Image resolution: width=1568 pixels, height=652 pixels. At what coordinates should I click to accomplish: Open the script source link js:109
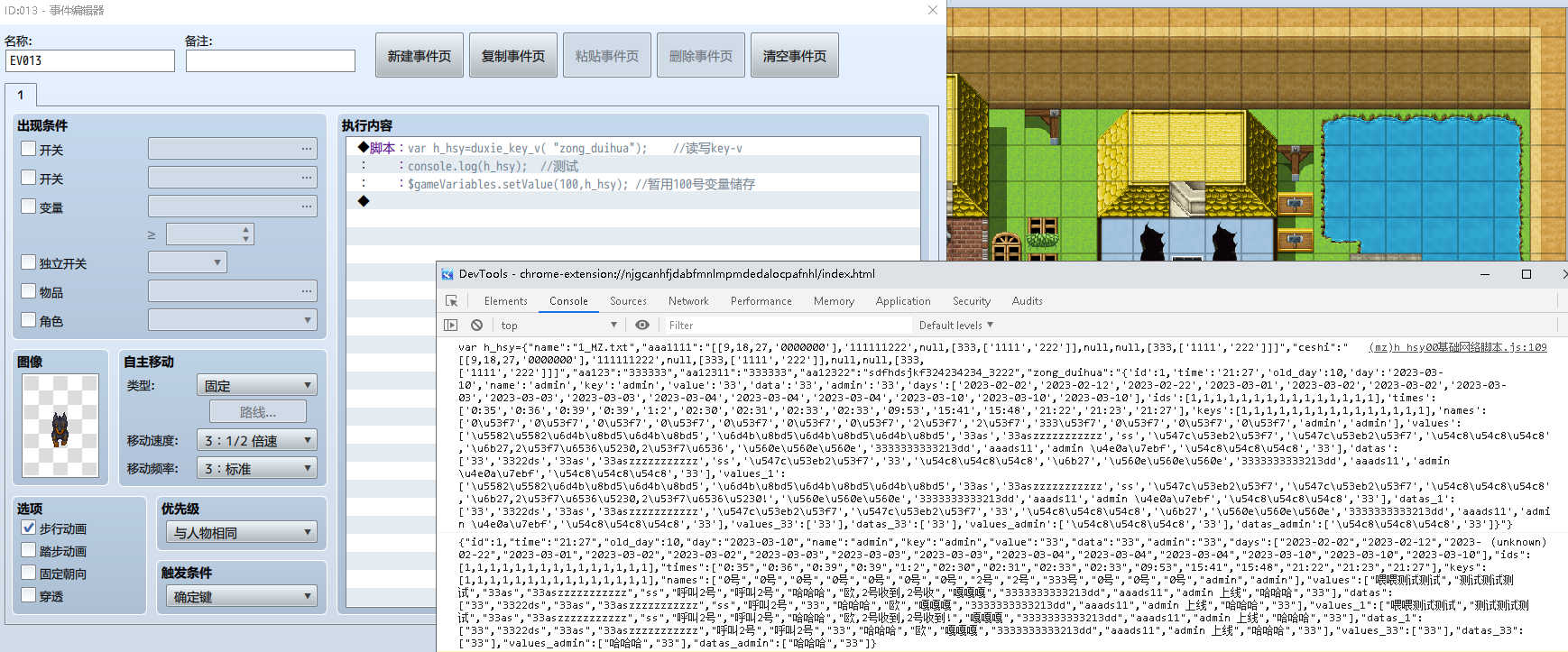(x=1458, y=347)
